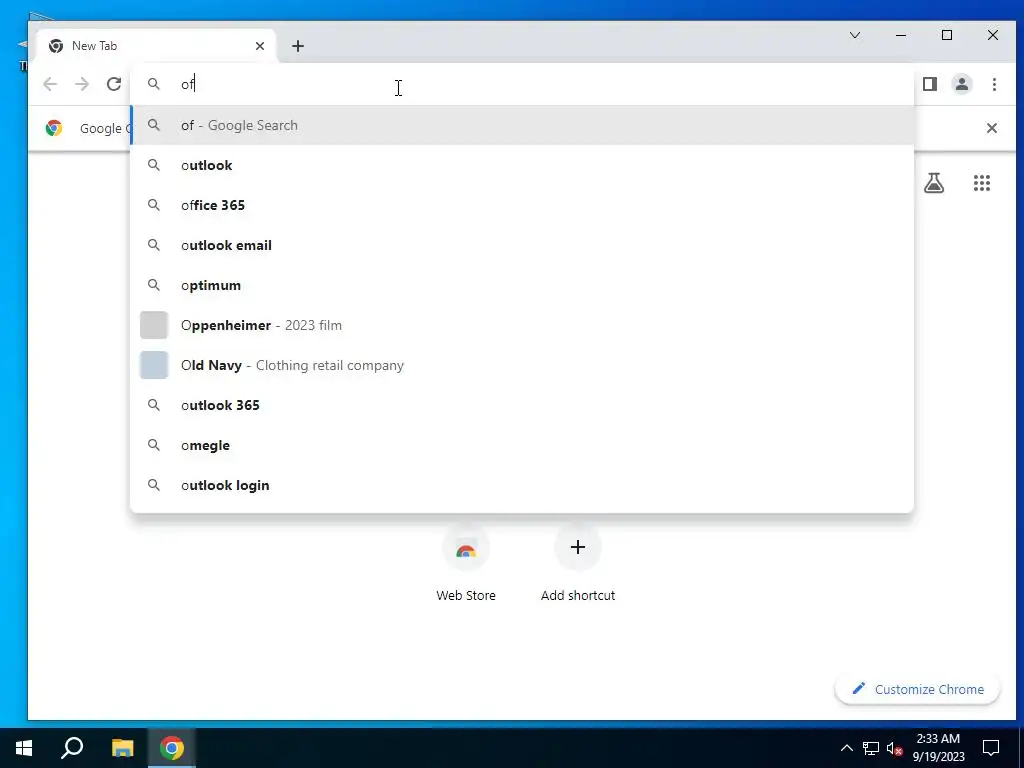Screen dimensions: 1024x768
Task: Open Windows taskbar search
Action: pos(72,748)
